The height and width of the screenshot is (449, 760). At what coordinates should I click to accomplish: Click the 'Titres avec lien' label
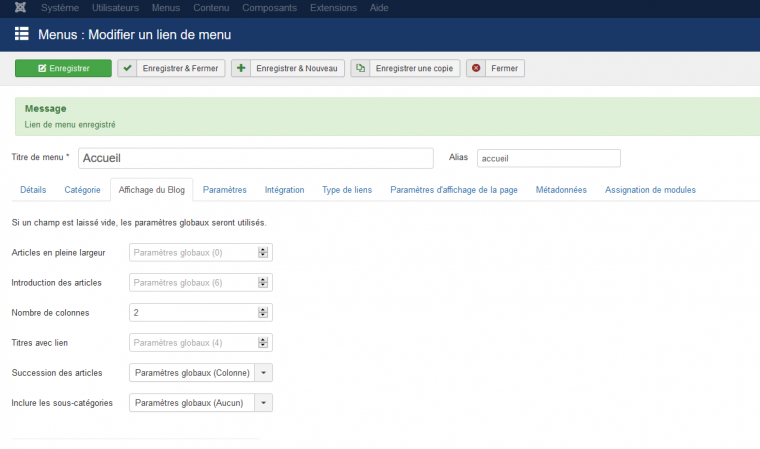[x=40, y=343]
